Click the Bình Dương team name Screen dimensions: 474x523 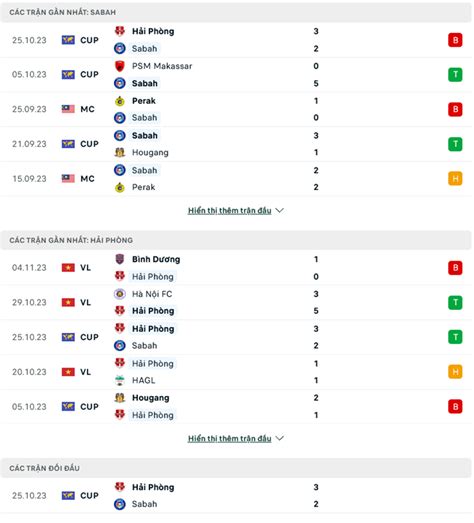pos(156,259)
